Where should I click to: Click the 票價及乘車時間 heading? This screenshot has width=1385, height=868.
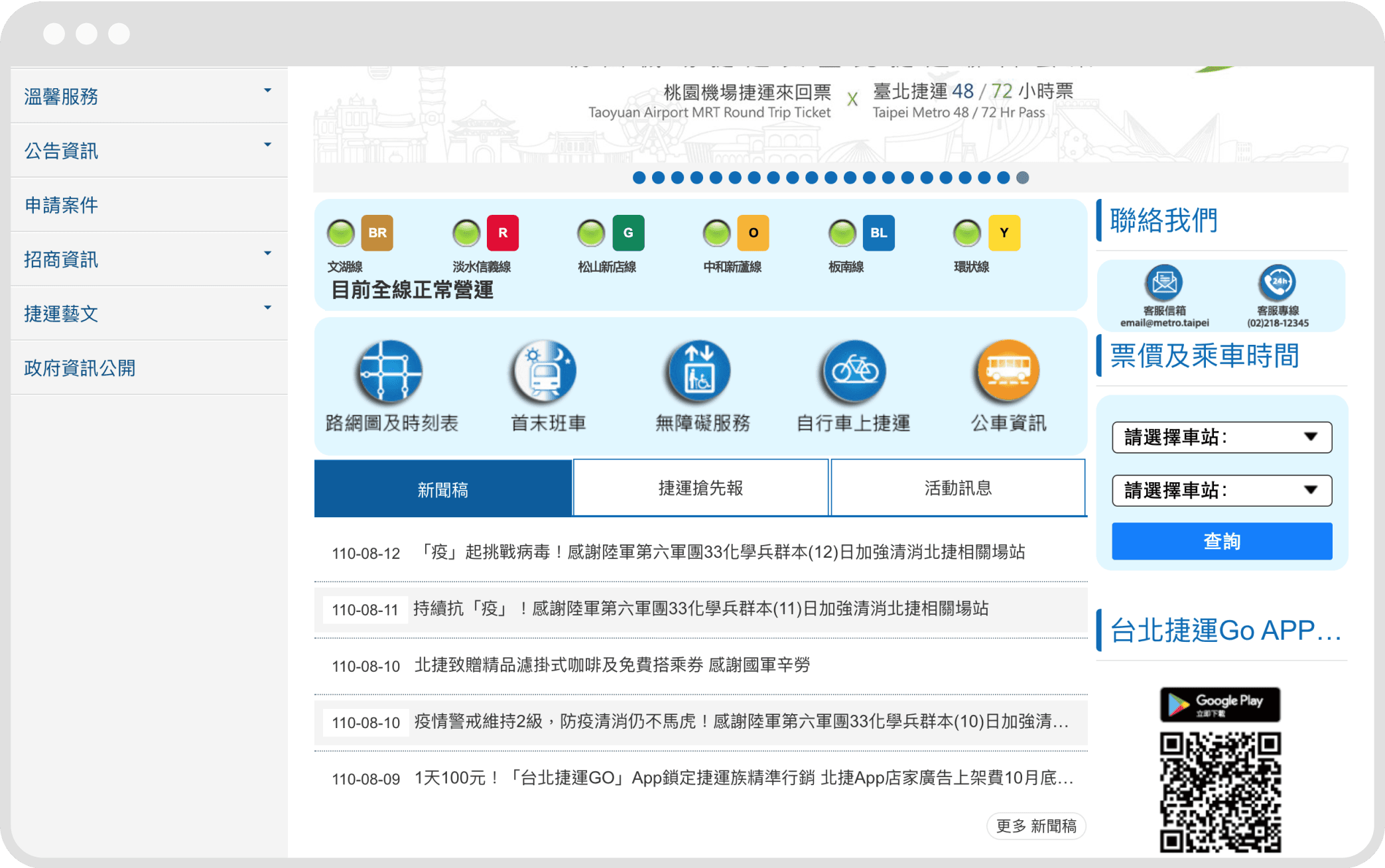coord(1204,356)
